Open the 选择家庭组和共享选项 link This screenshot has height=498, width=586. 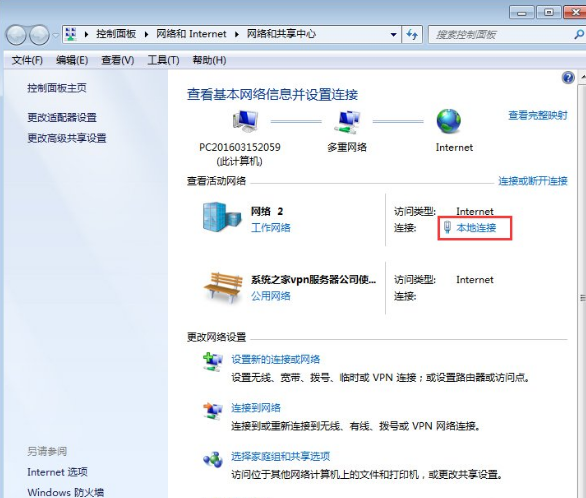coord(281,456)
